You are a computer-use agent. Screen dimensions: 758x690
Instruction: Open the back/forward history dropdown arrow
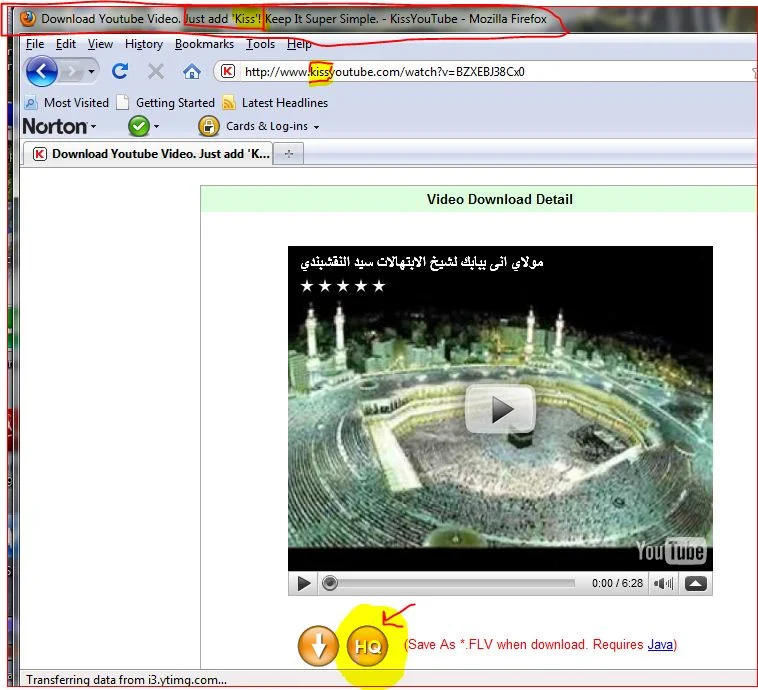(92, 72)
